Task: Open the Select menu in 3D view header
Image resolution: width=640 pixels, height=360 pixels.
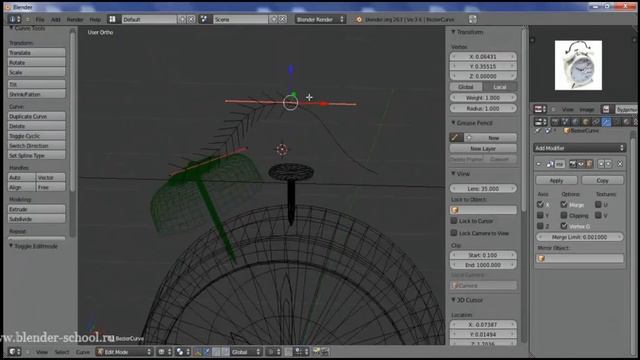Action: (62, 351)
